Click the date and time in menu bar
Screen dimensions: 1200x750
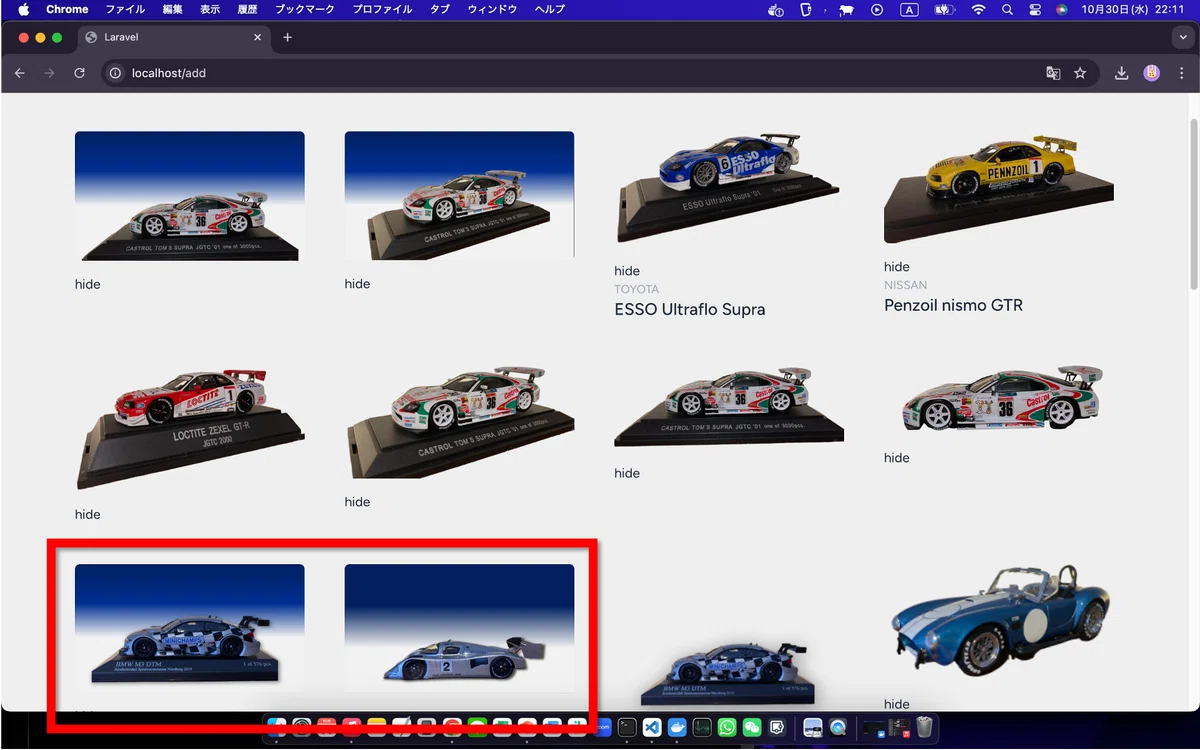pos(1133,10)
